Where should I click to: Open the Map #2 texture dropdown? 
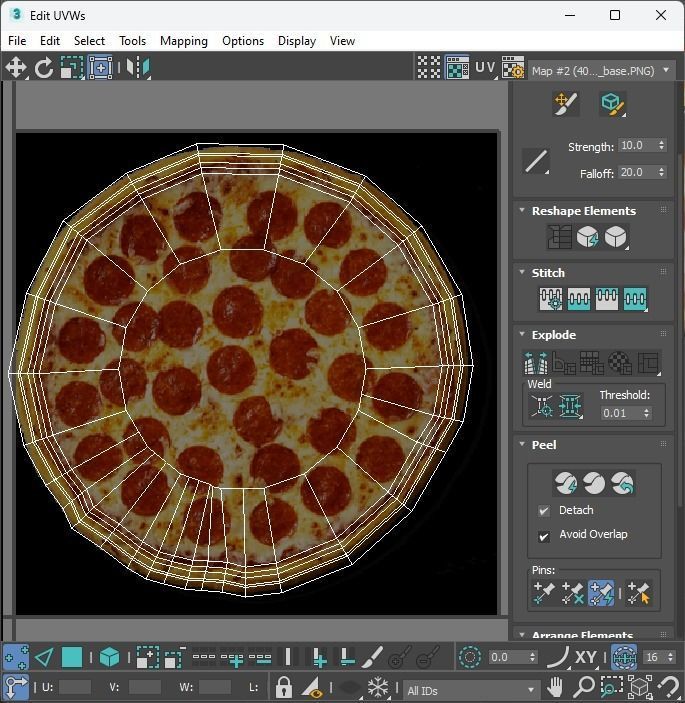click(601, 71)
